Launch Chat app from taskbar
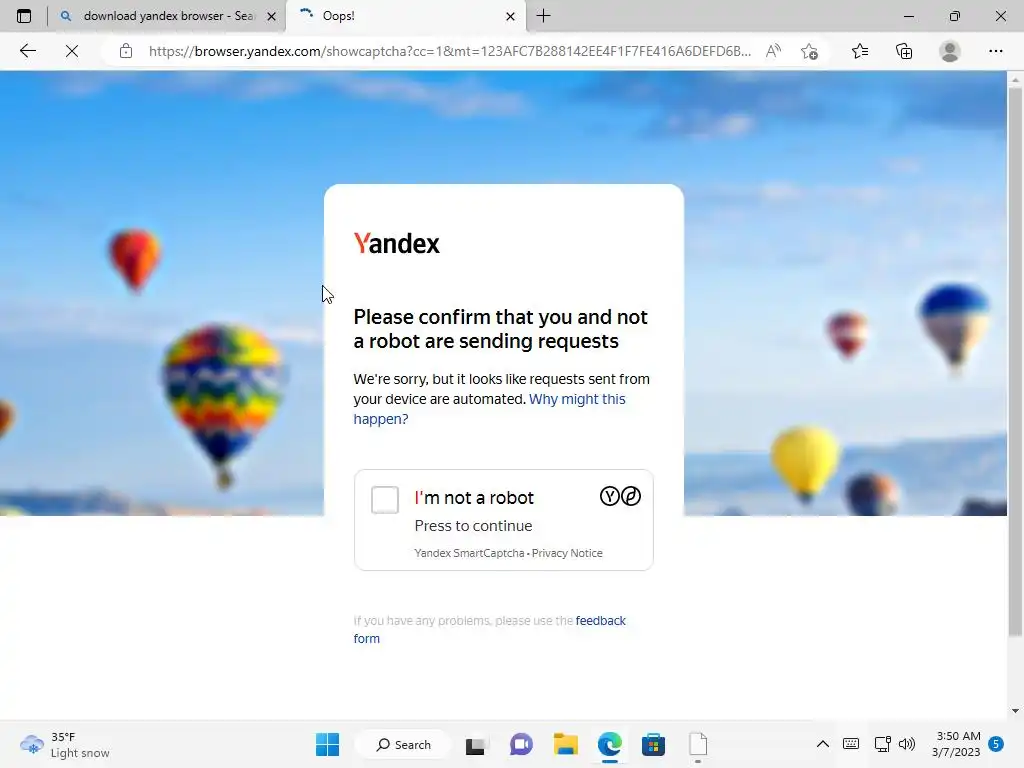Viewport: 1024px width, 768px height. (520, 744)
